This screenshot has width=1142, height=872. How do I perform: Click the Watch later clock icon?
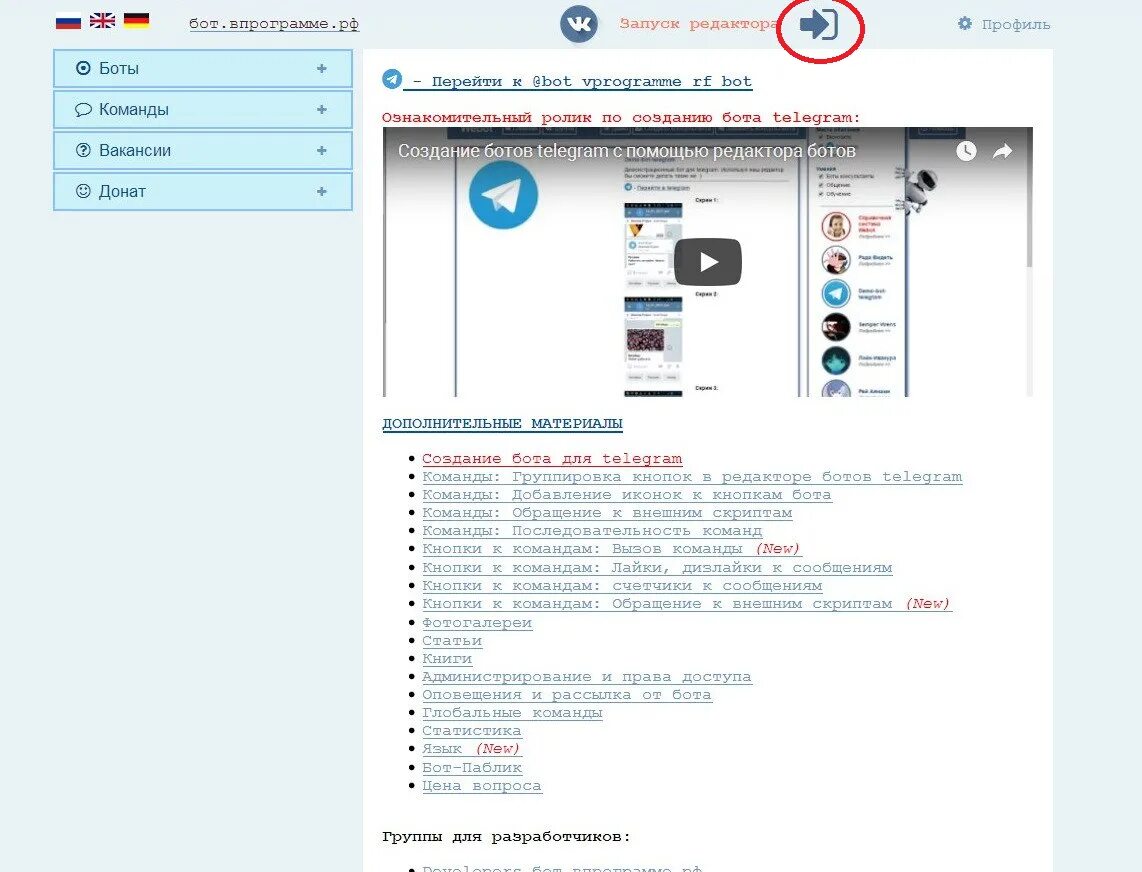click(x=966, y=151)
